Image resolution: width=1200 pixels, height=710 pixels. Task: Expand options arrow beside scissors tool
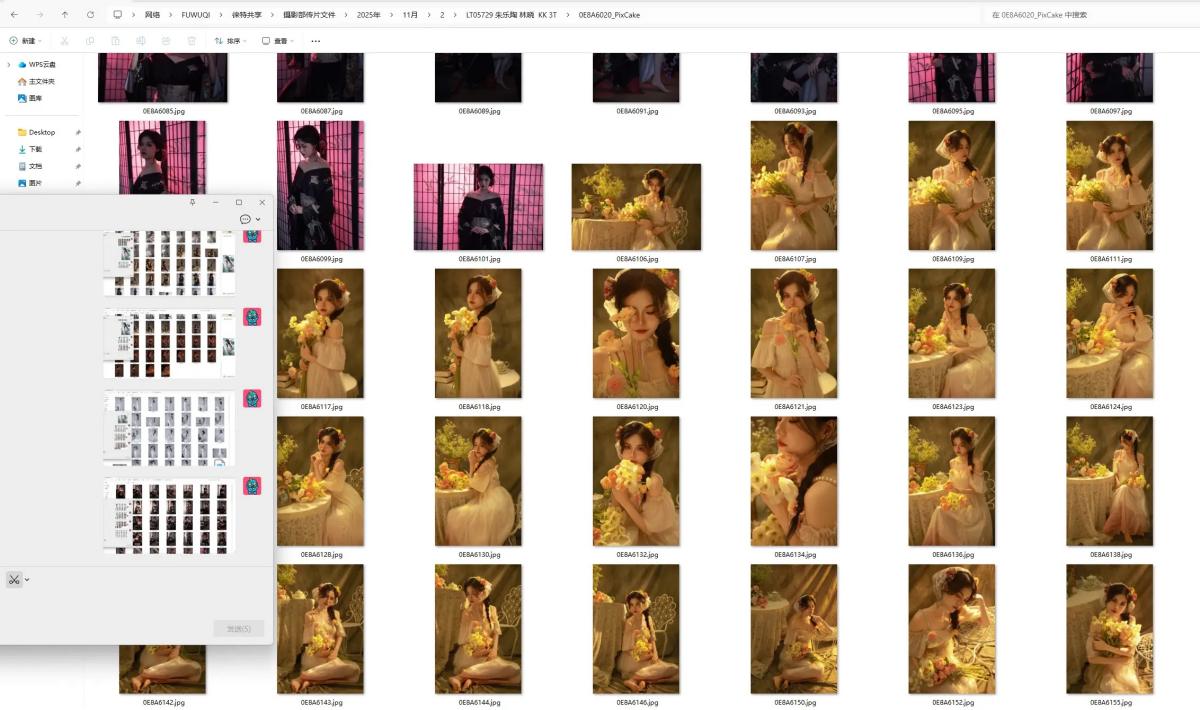[x=27, y=580]
